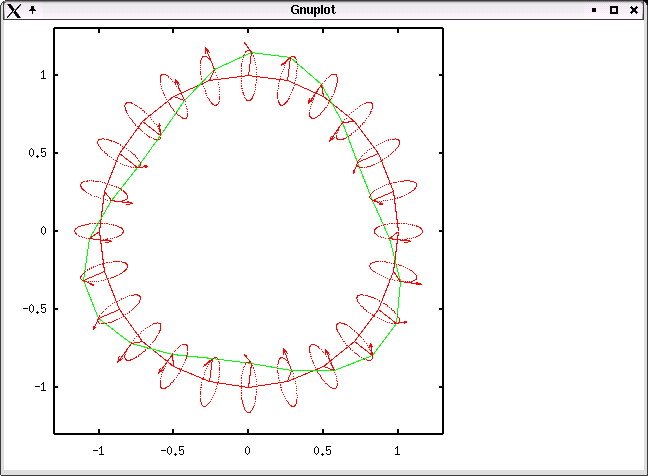Maximize the Gnuplot window
The height and width of the screenshot is (476, 648).
pos(614,9)
